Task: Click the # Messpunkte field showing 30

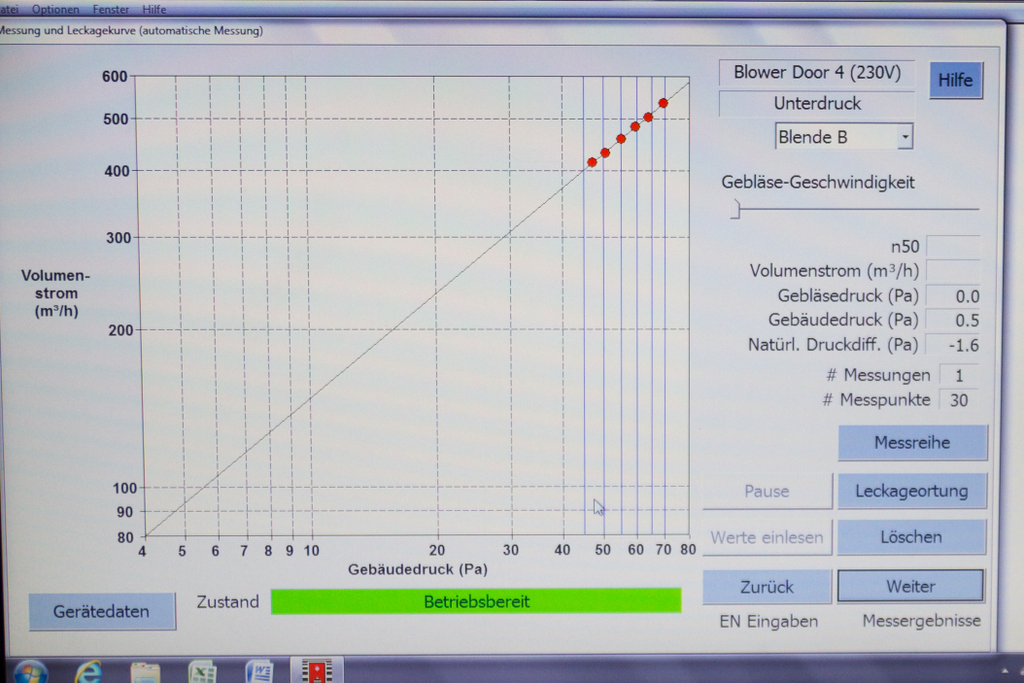Action: click(x=959, y=400)
